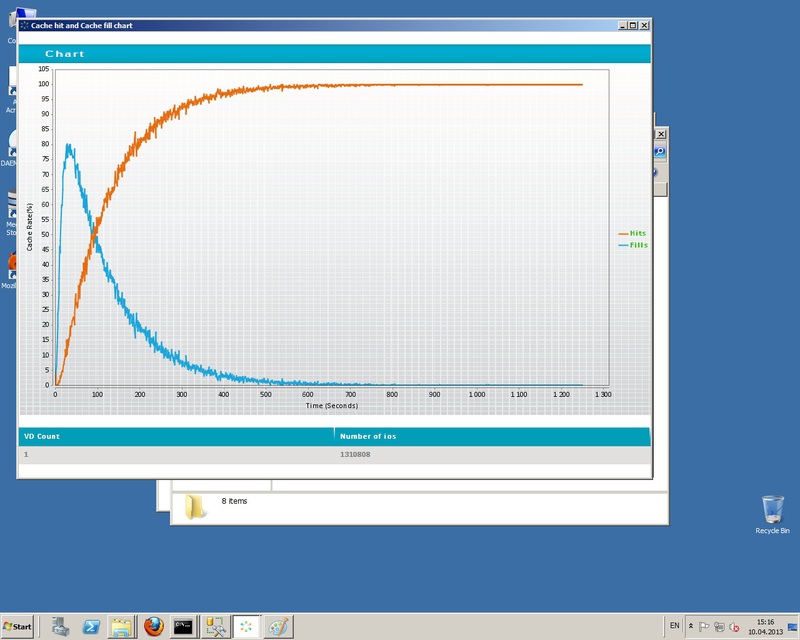Open the cylinder-and-tools taskbar application

coord(215,626)
